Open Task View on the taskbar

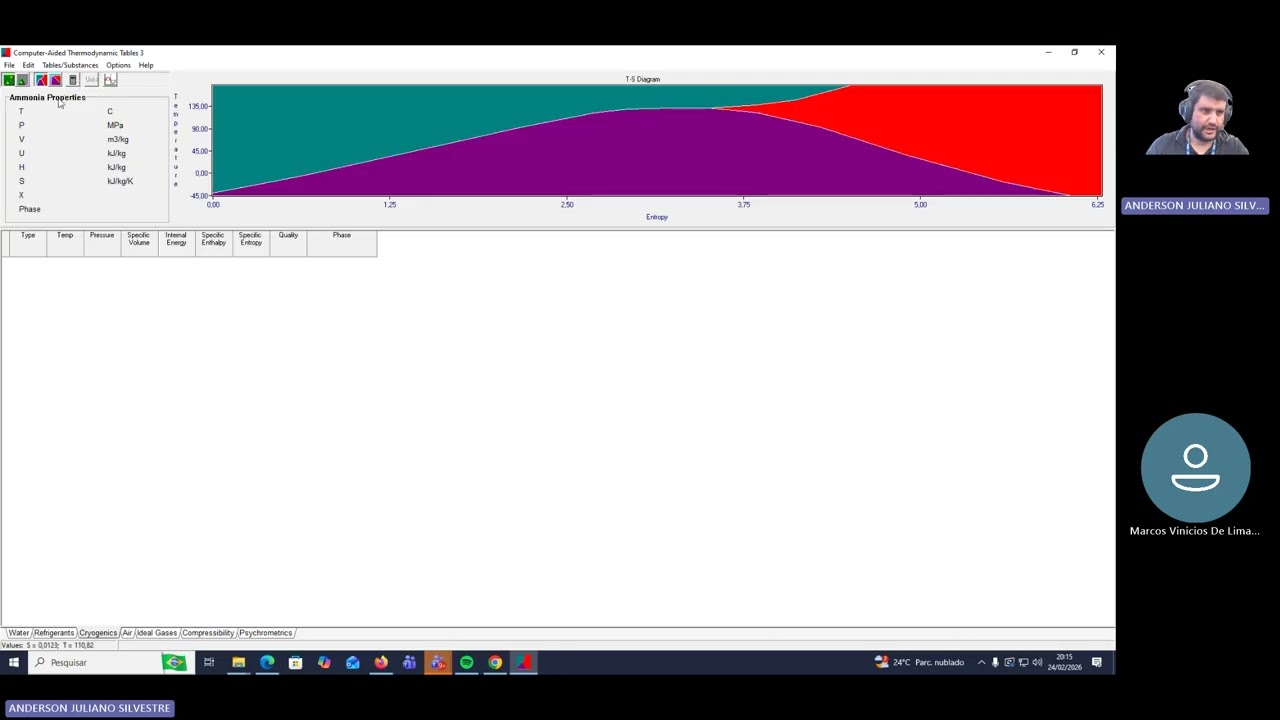tap(209, 662)
